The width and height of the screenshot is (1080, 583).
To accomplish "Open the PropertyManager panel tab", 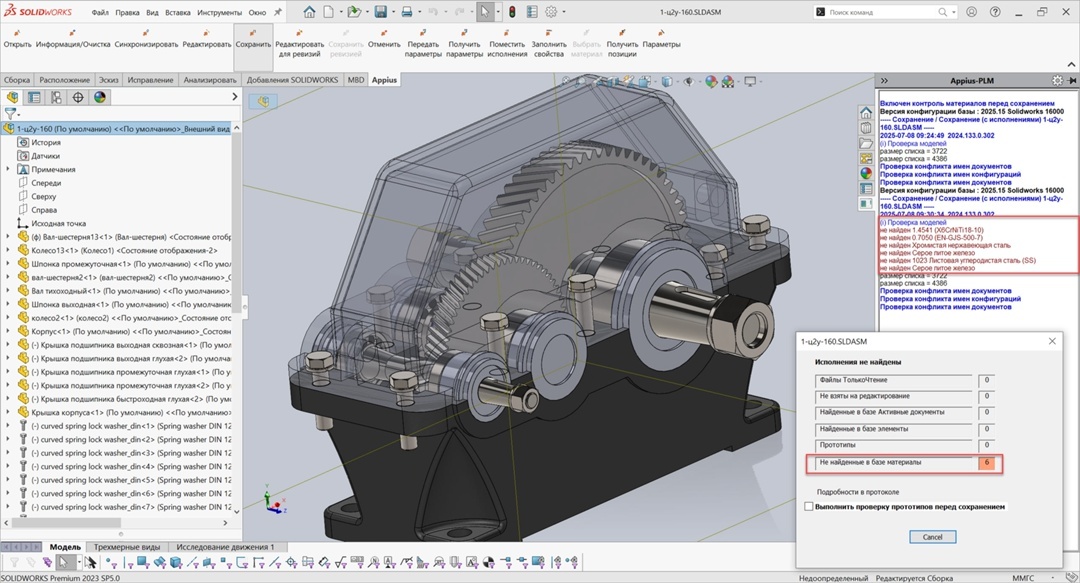I will coord(34,97).
